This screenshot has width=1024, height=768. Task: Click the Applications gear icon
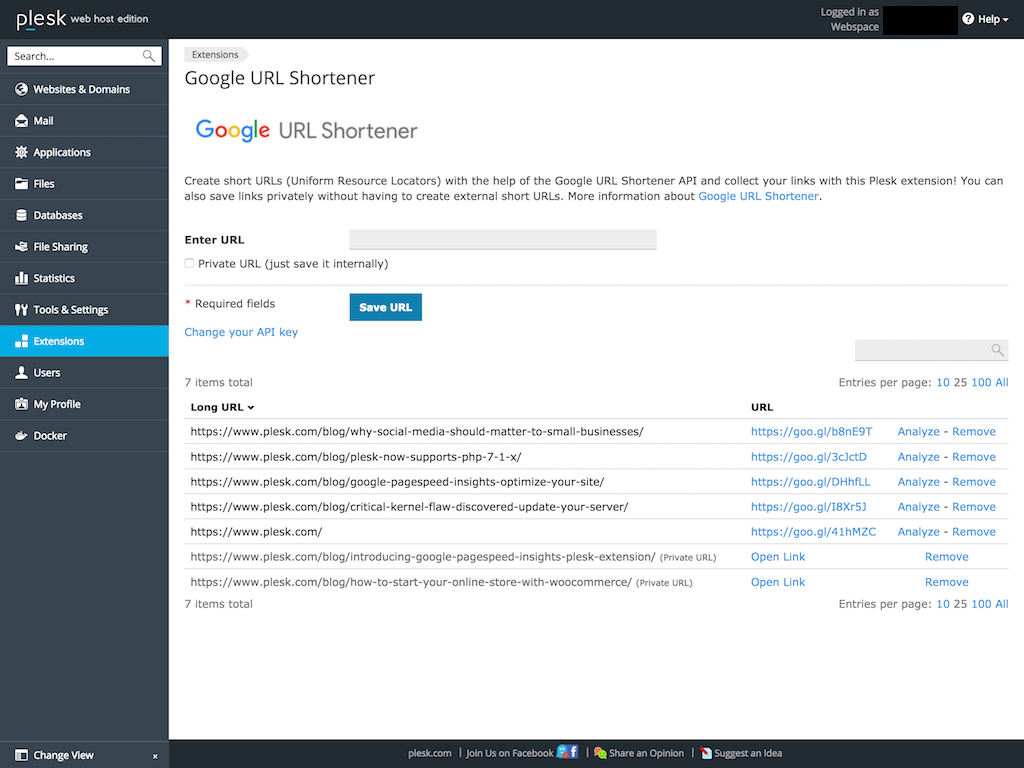(22, 152)
